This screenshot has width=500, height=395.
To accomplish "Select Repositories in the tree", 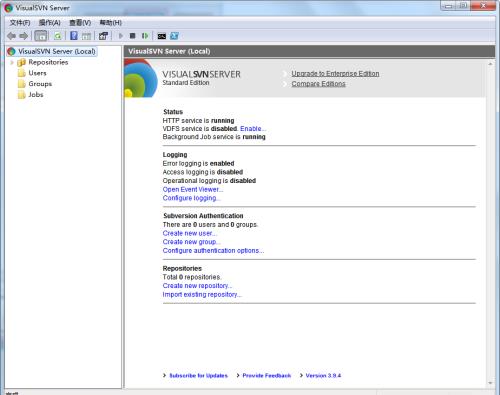I will (x=48, y=62).
